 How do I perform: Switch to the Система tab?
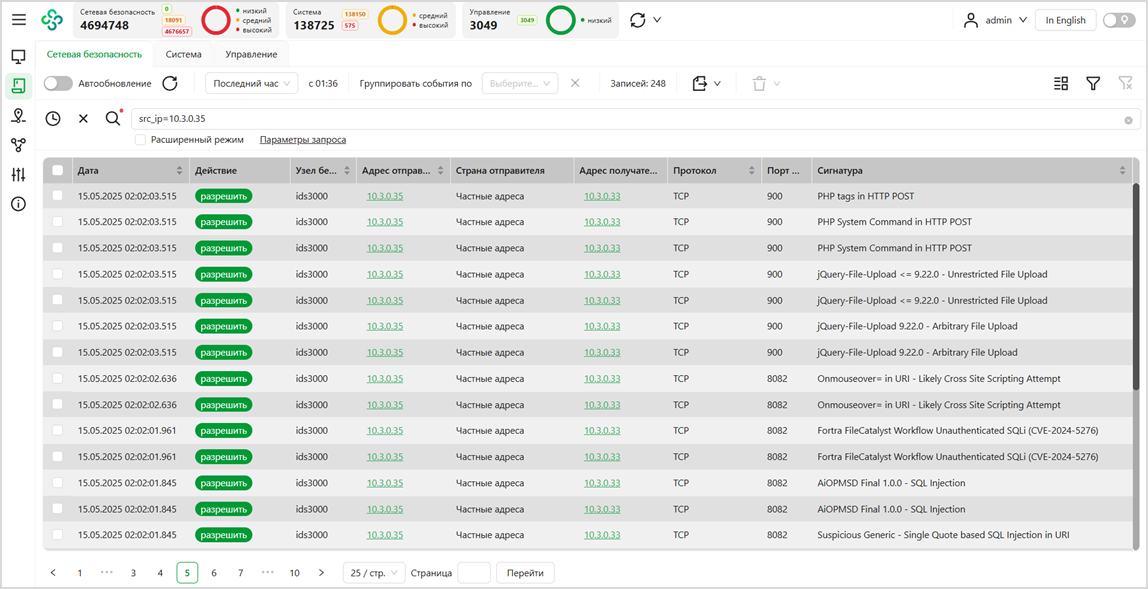click(x=183, y=54)
